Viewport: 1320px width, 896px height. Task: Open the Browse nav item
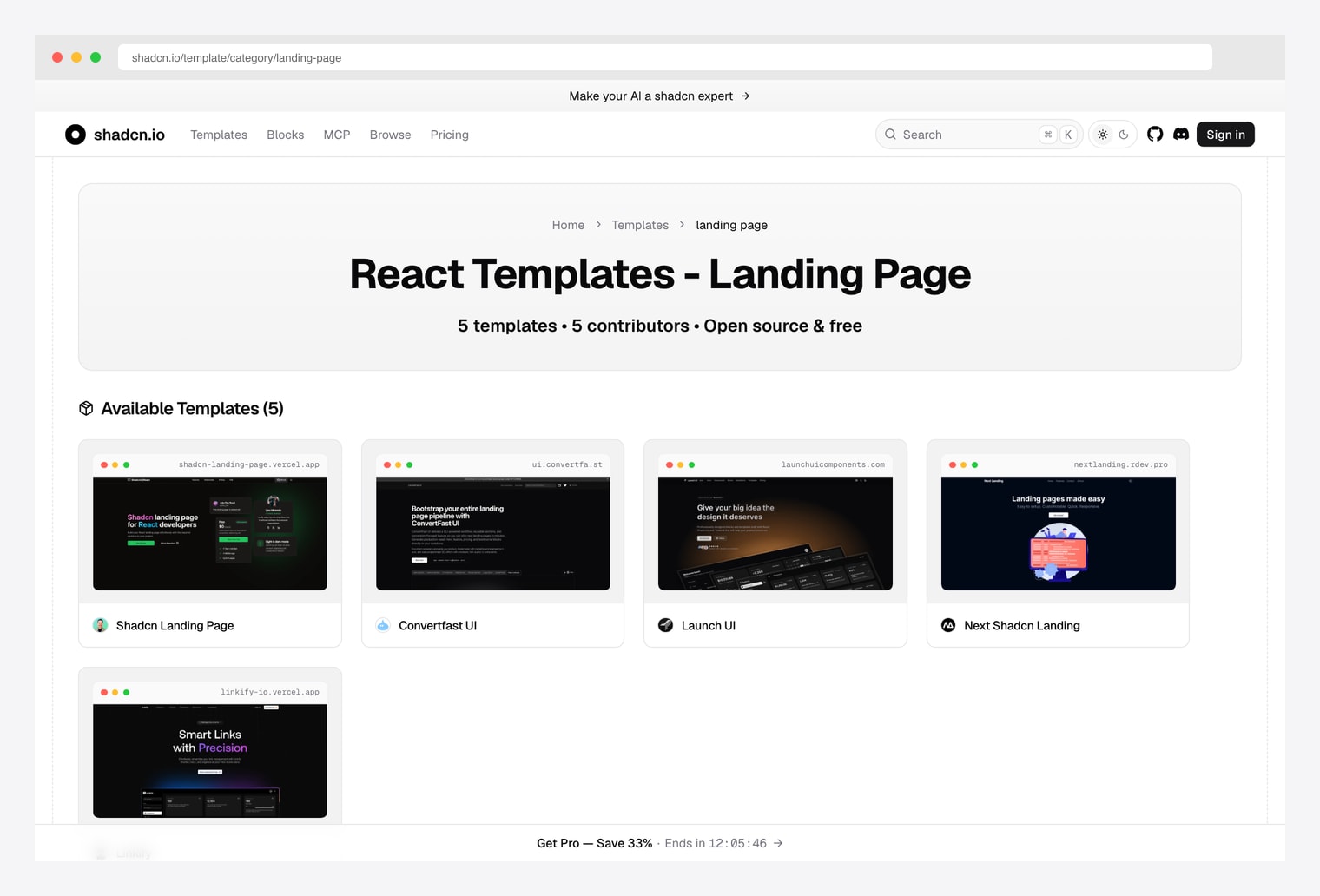[391, 135]
